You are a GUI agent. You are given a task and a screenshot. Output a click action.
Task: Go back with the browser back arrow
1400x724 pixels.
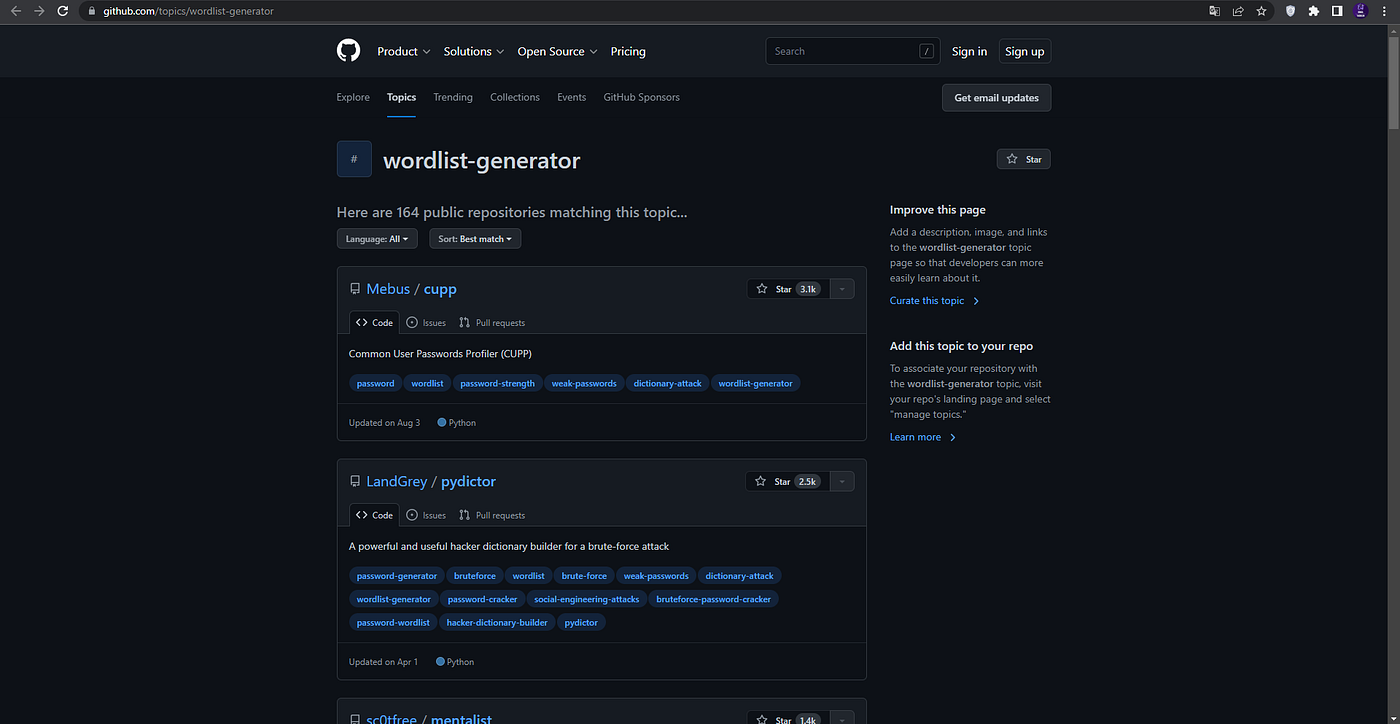pos(15,11)
